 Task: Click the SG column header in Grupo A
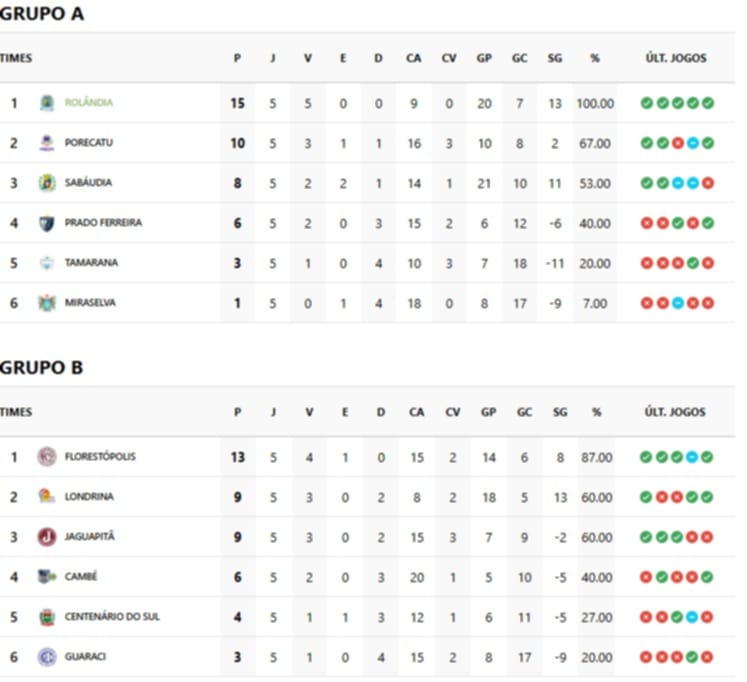[x=555, y=58]
